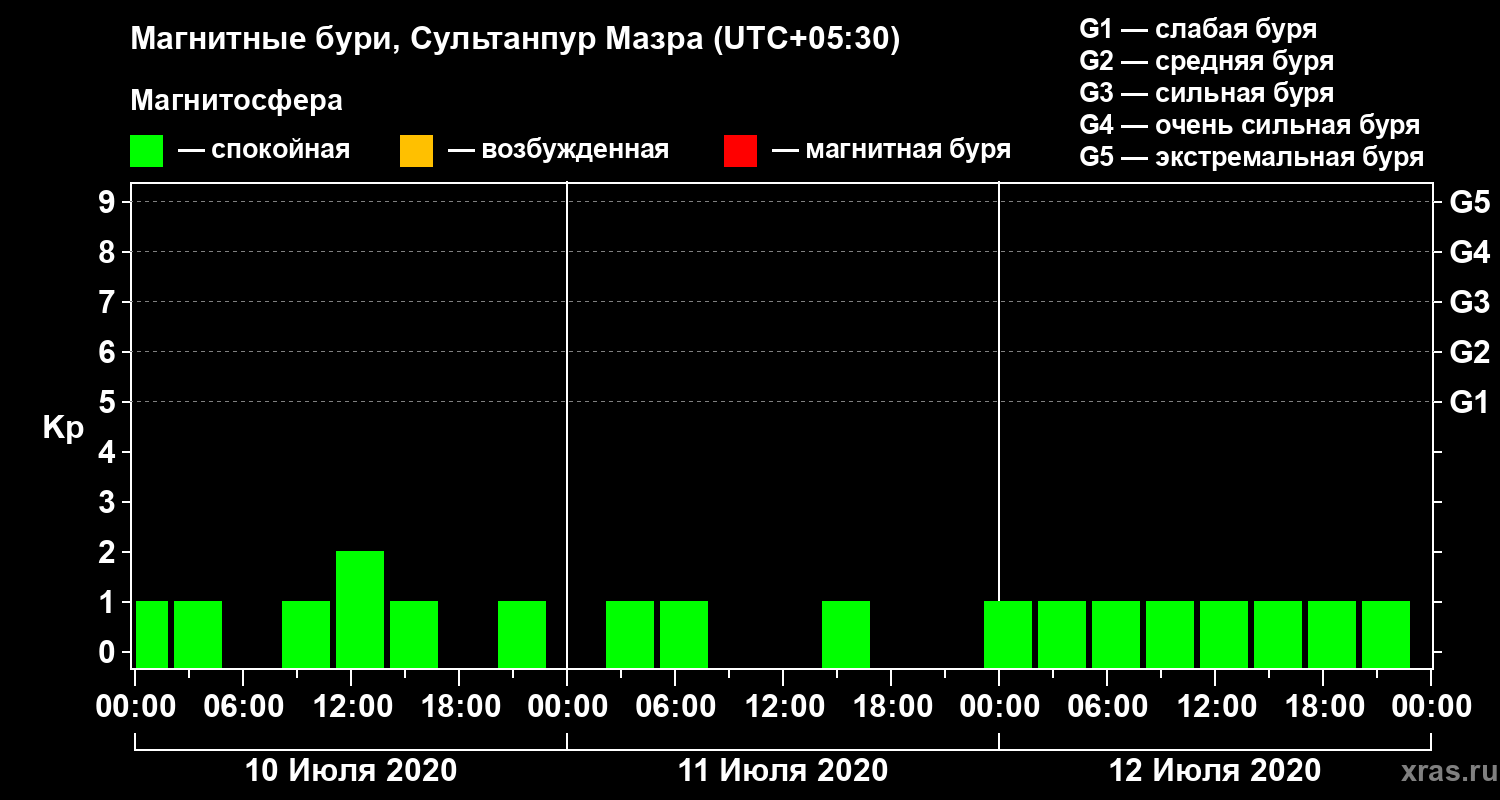Click the '— спокойная' legend label
The height and width of the screenshot is (800, 1500).
[x=264, y=151]
